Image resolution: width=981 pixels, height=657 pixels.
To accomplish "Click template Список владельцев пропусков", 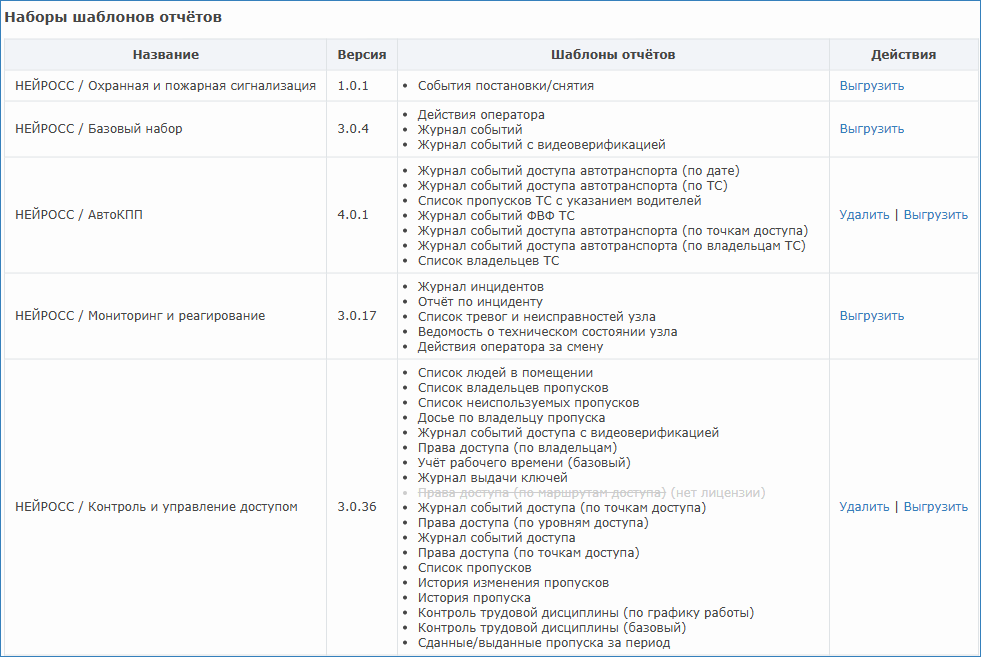I will [513, 388].
